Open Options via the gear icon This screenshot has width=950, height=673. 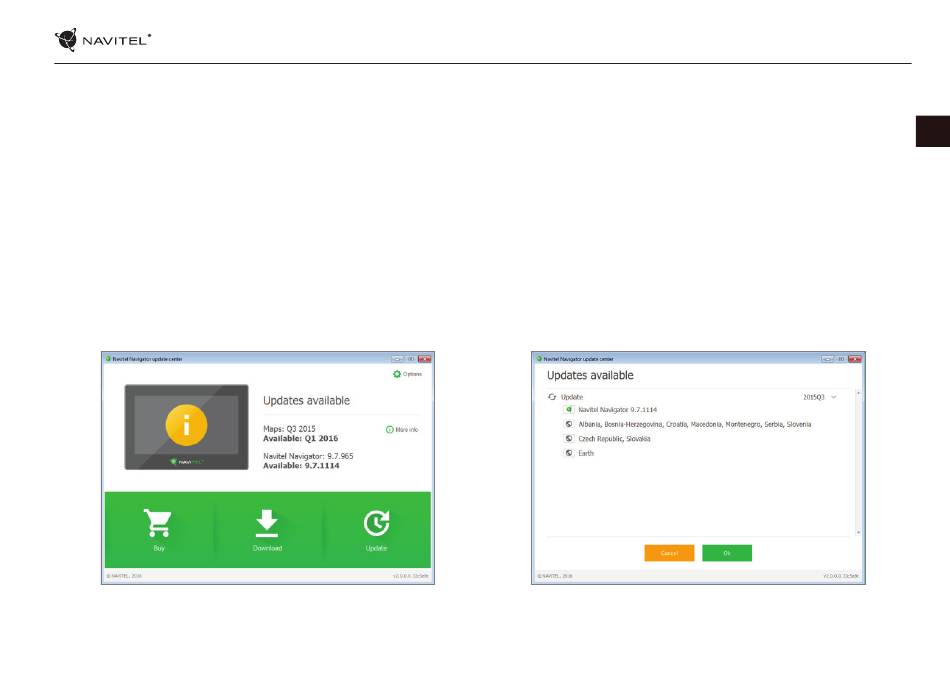[397, 374]
